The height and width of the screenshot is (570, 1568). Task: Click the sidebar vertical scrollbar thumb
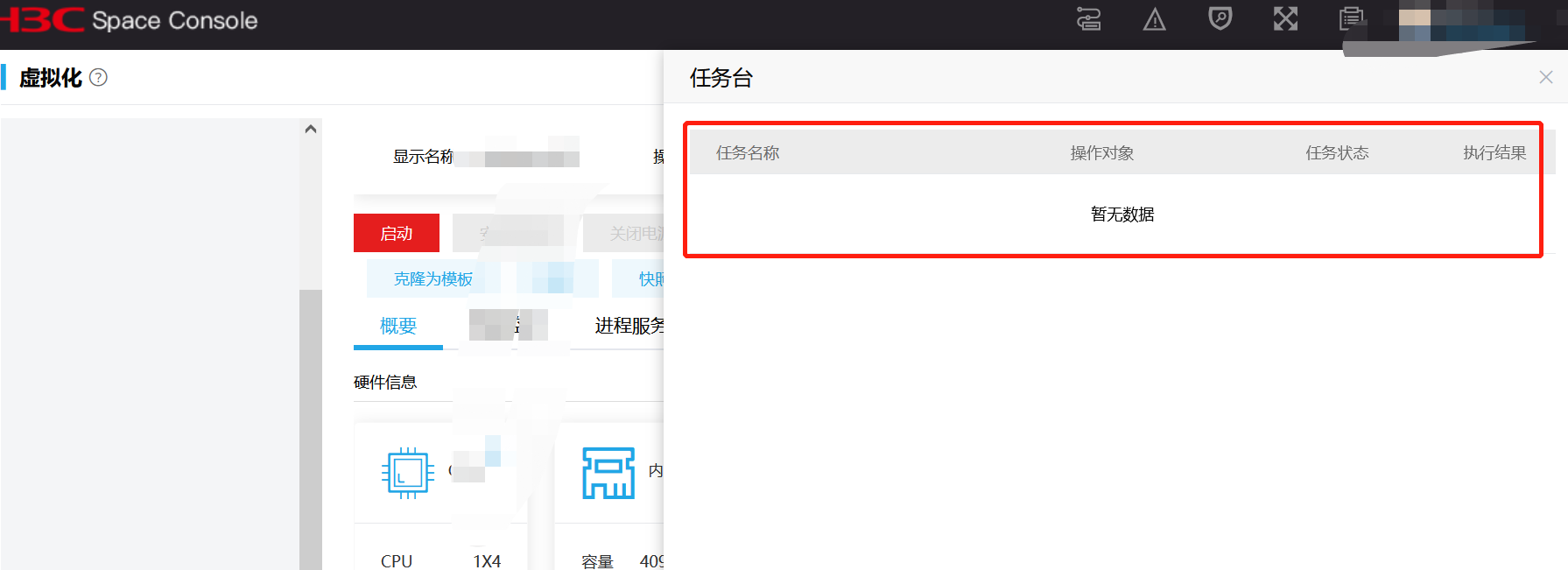coord(310,429)
